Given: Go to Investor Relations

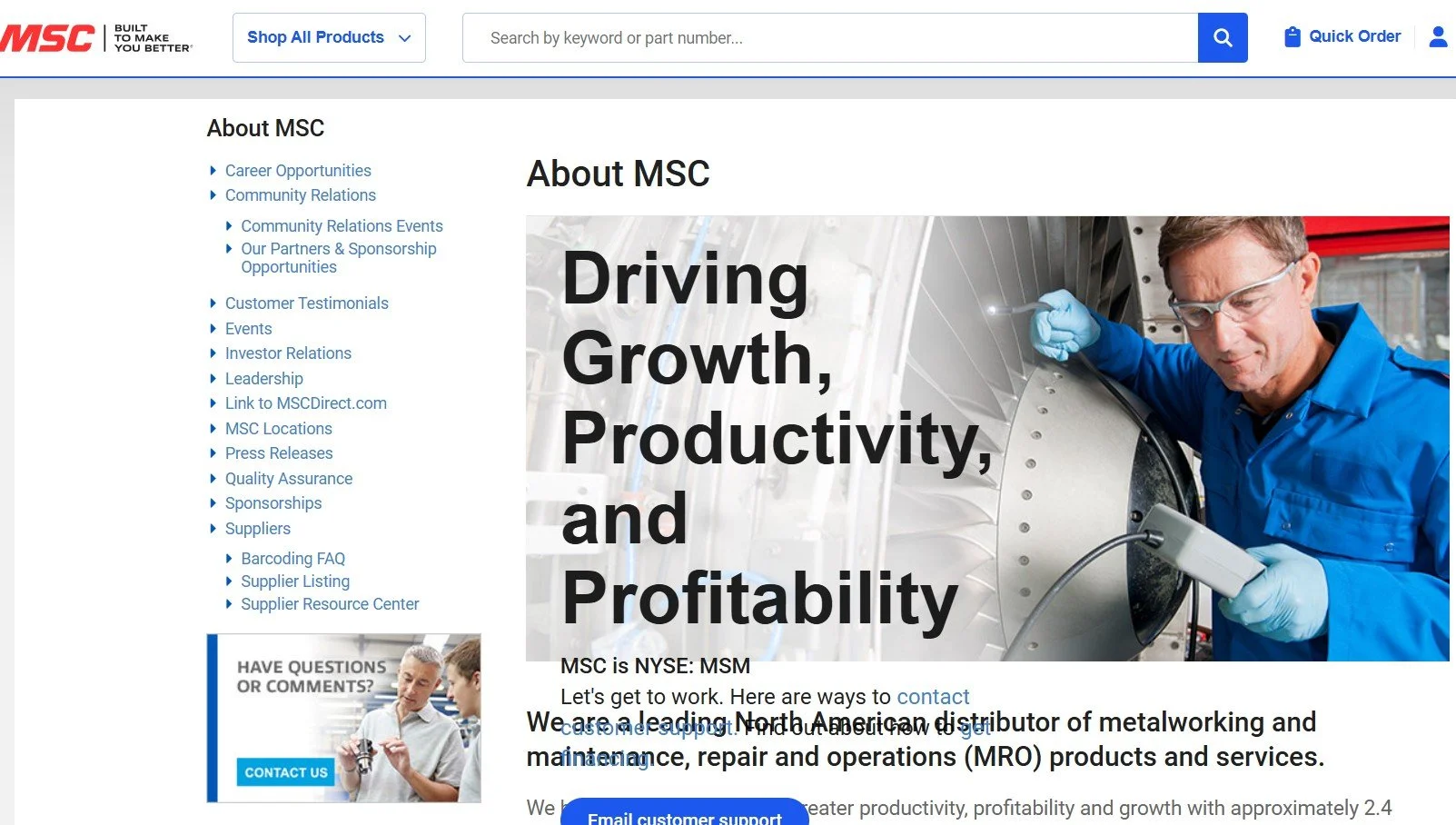Looking at the screenshot, I should pos(288,353).
